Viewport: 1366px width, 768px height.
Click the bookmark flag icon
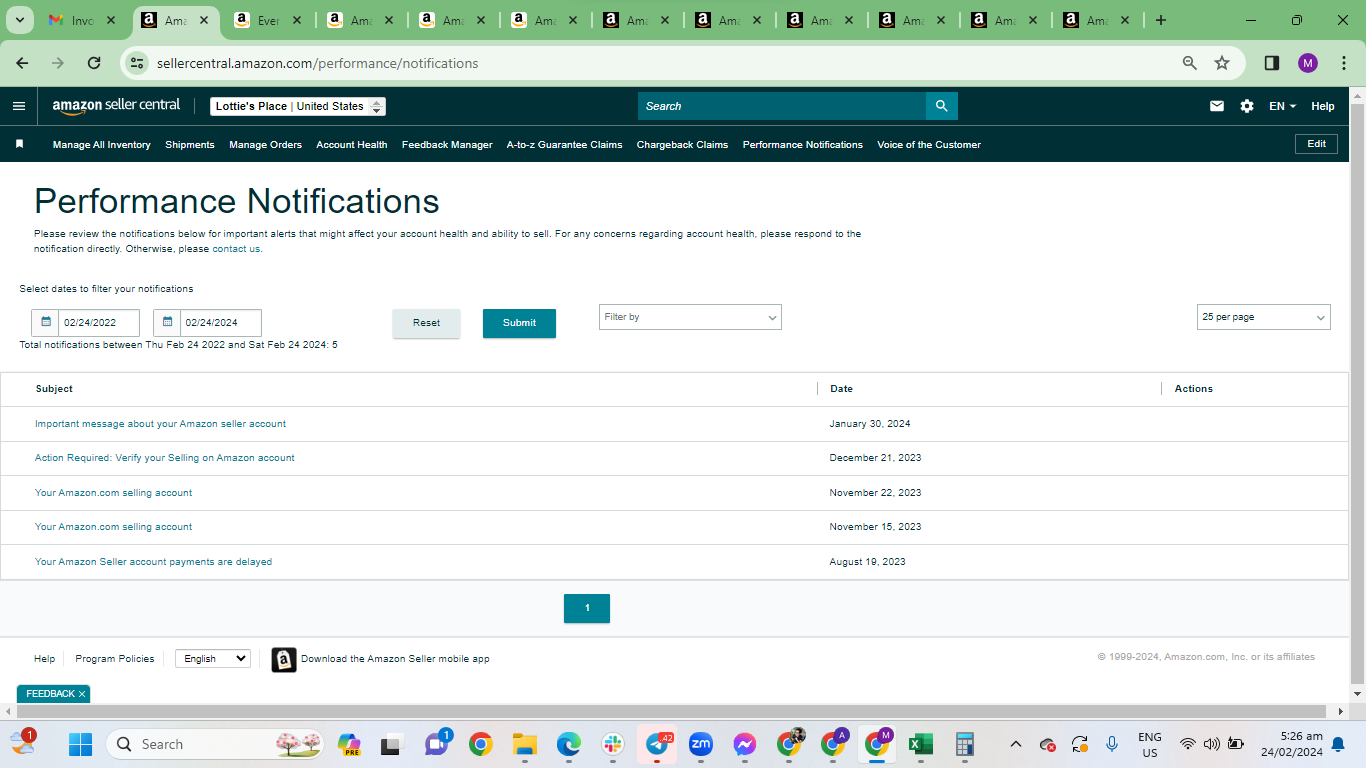coord(19,144)
